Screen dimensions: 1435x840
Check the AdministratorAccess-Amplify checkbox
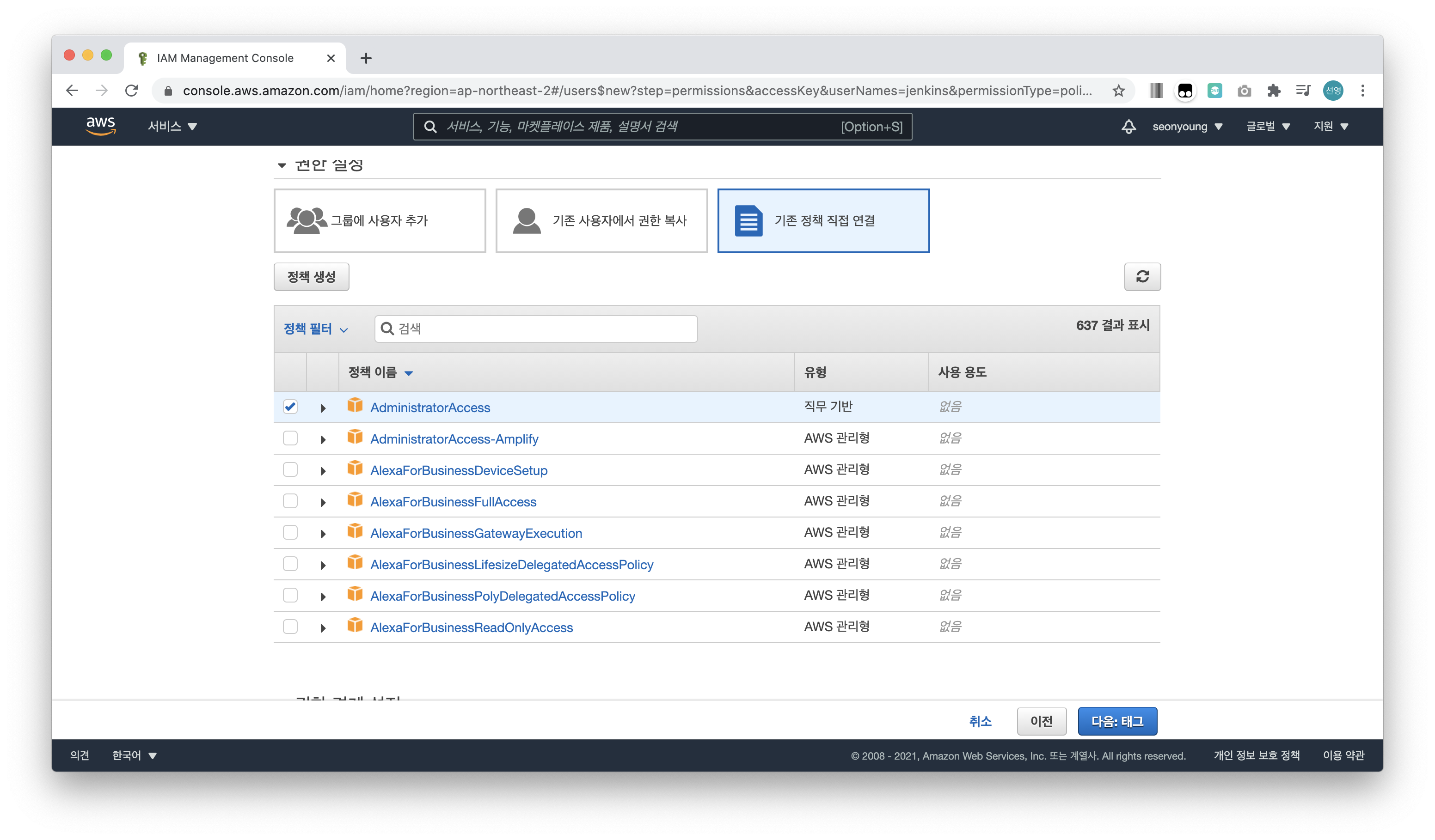(x=290, y=438)
